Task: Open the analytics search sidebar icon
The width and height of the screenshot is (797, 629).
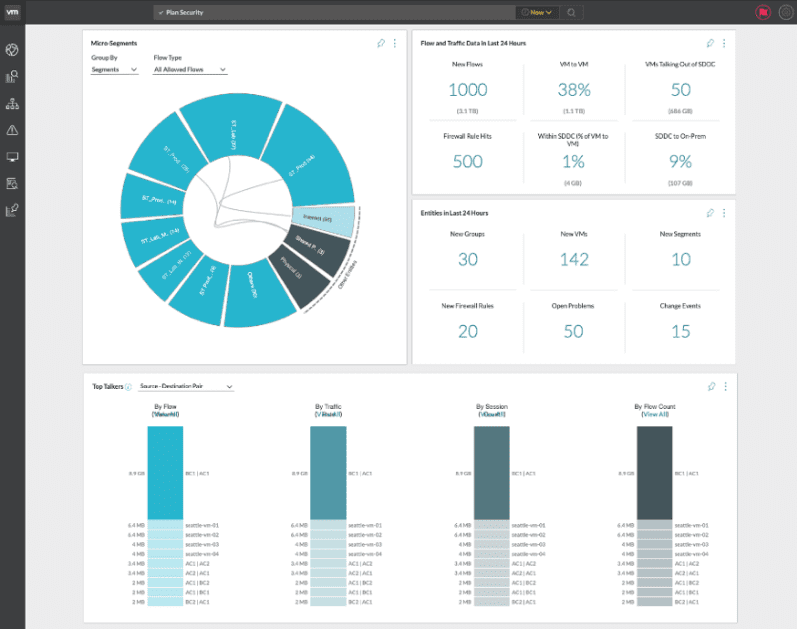Action: click(x=12, y=76)
